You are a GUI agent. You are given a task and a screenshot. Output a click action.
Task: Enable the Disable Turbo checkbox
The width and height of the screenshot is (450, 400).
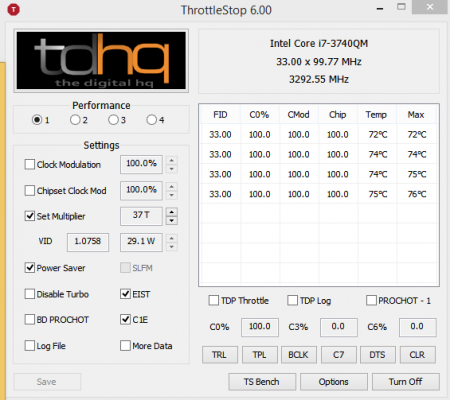[x=30, y=294]
